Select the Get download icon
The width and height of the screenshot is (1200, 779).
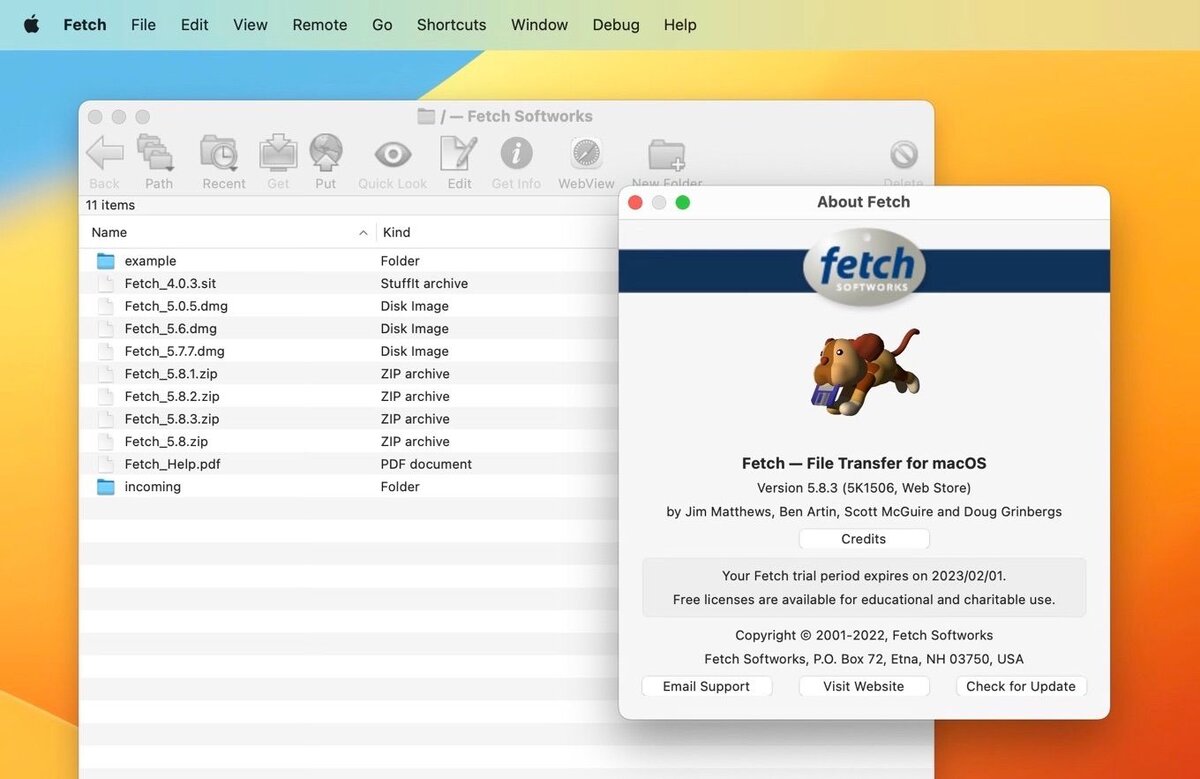coord(278,153)
